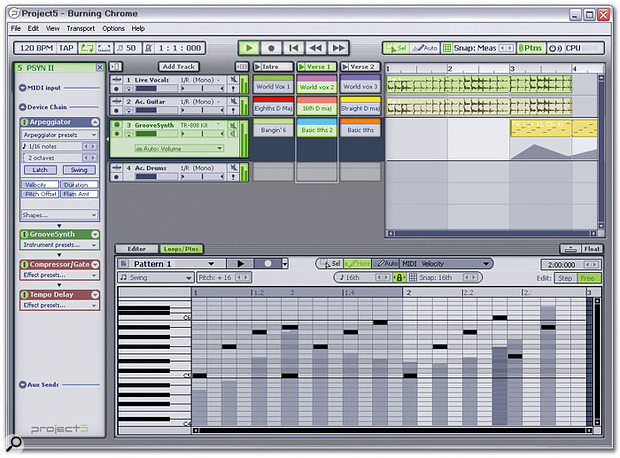Viewport: 620px width, 458px height.
Task: Open the MIDI Velocity dropdown
Action: 446,264
